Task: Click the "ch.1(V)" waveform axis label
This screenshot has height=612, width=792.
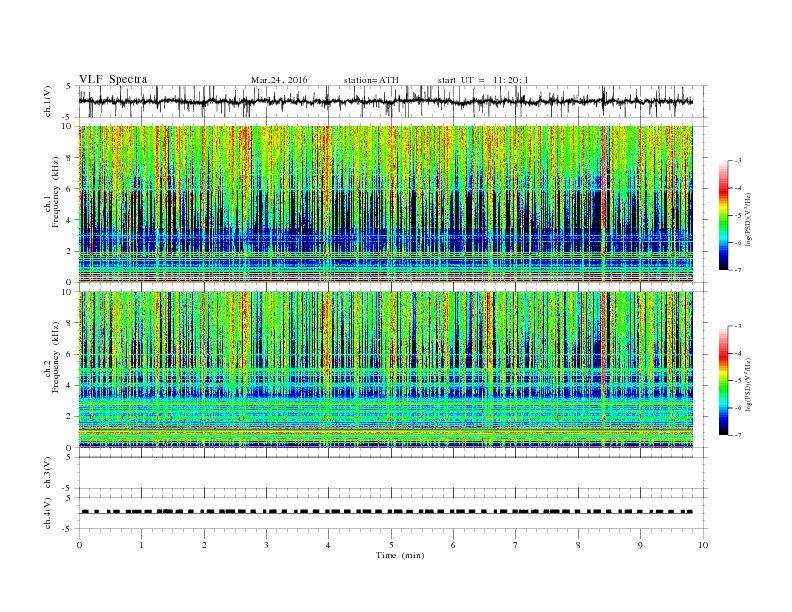Action: tap(48, 101)
